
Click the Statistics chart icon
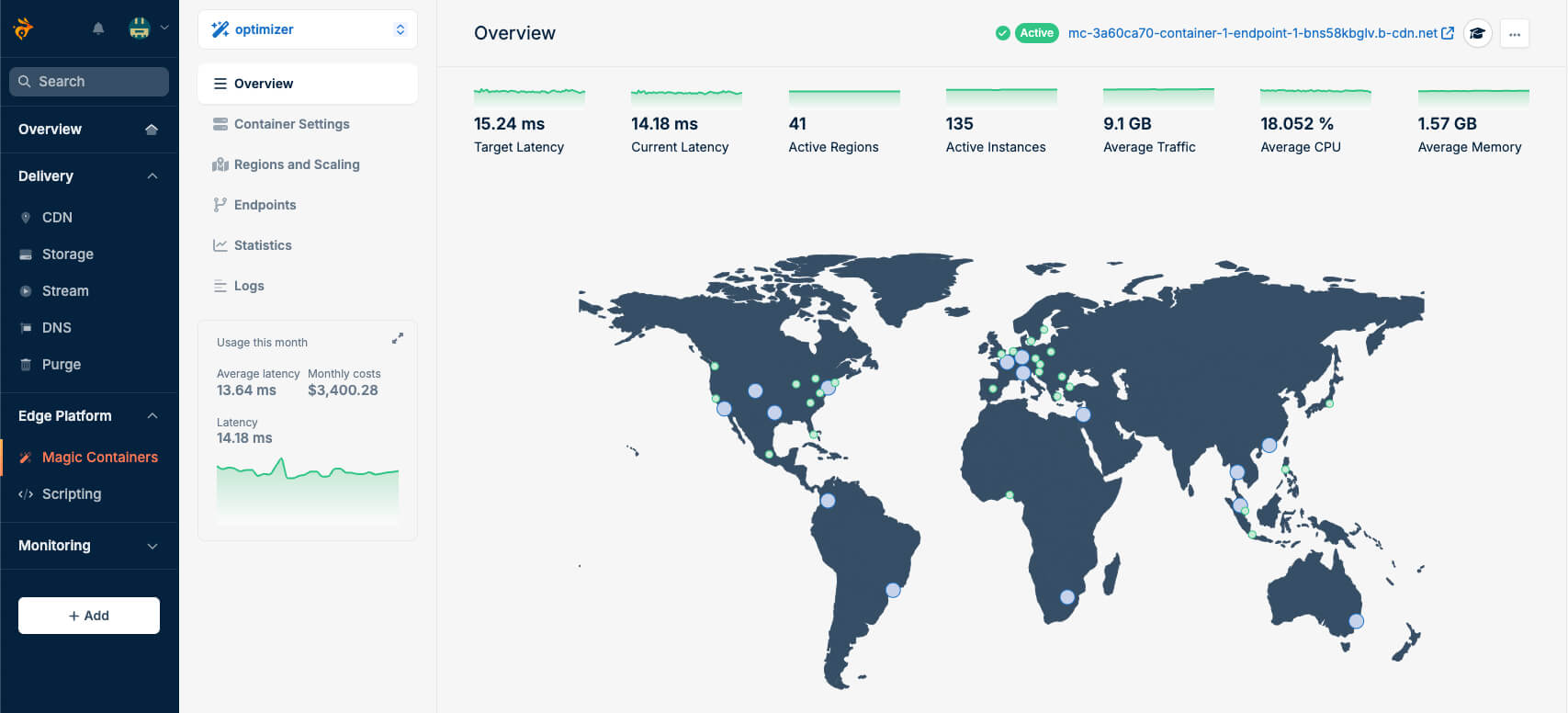point(220,245)
